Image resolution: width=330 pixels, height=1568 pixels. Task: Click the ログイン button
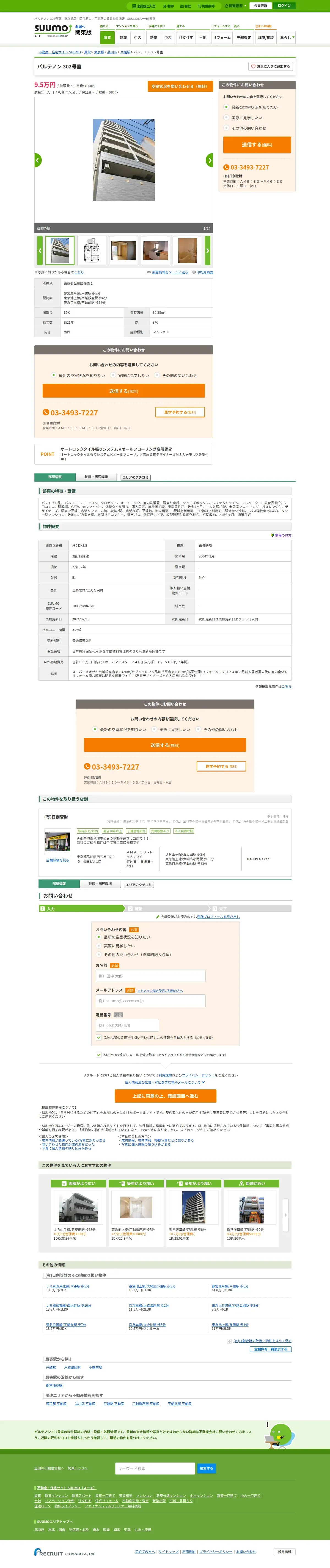(284, 5)
